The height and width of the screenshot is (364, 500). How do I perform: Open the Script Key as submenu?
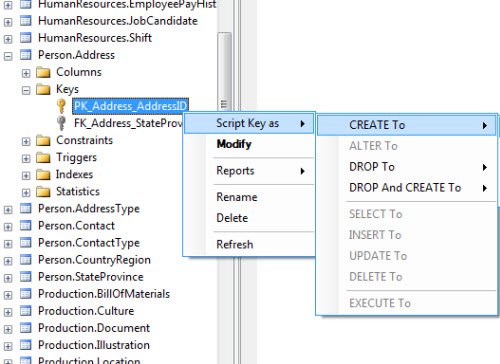[x=249, y=124]
